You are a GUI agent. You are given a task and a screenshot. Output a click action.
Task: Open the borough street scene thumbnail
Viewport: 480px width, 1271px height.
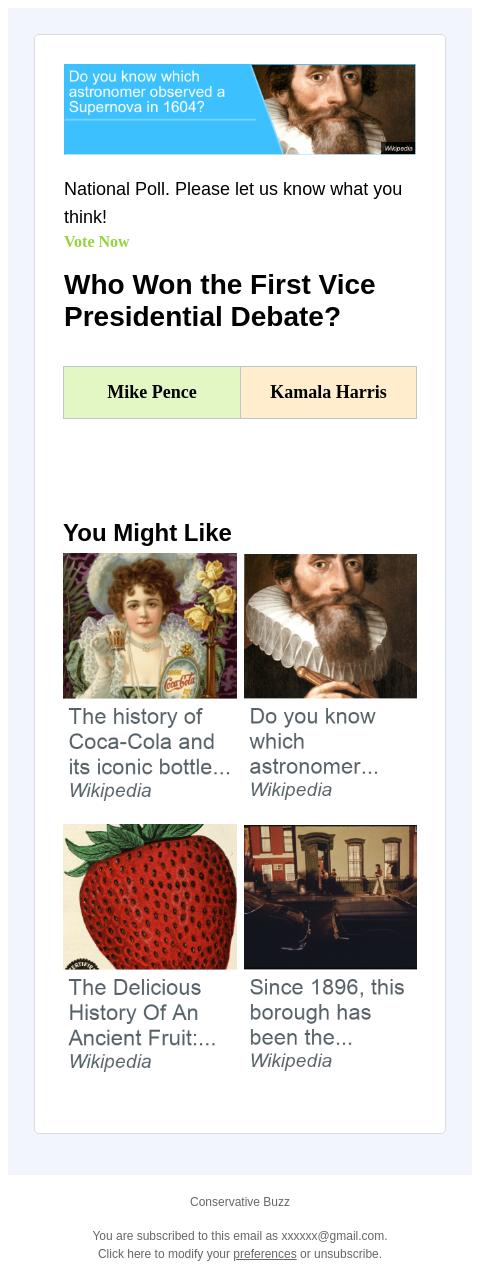tap(330, 897)
